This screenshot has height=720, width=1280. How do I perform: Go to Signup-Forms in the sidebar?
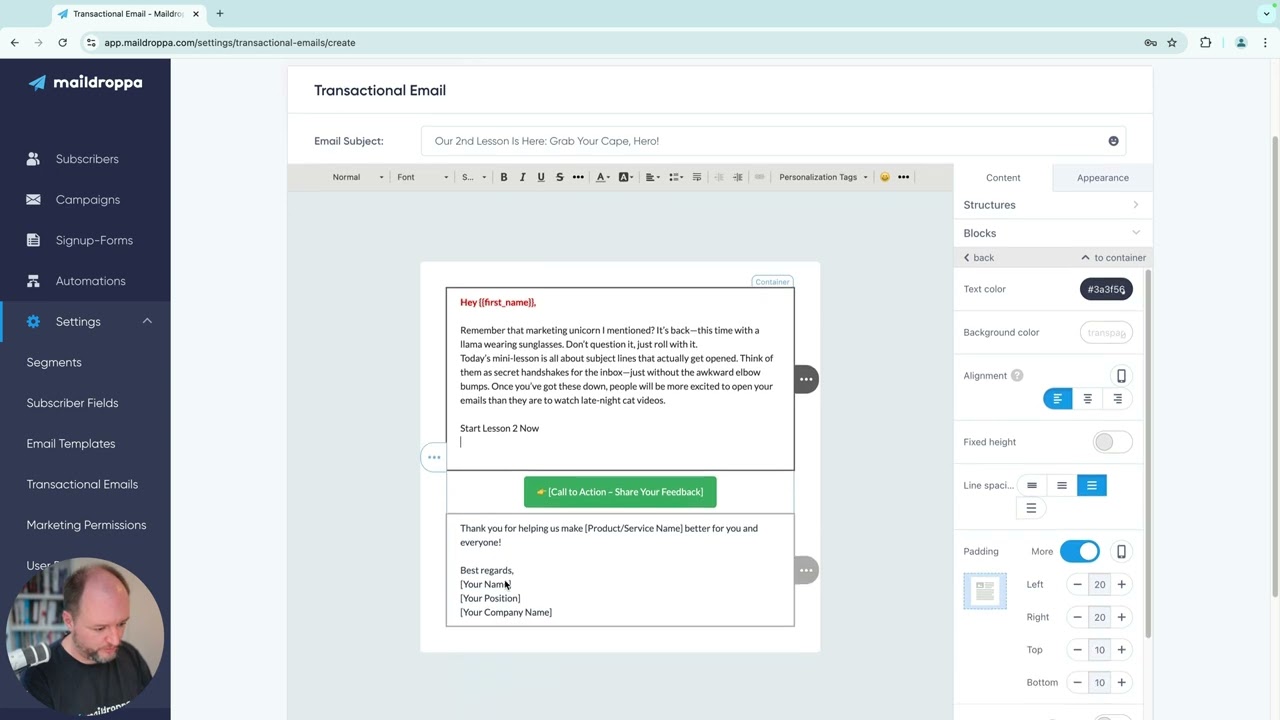94,240
